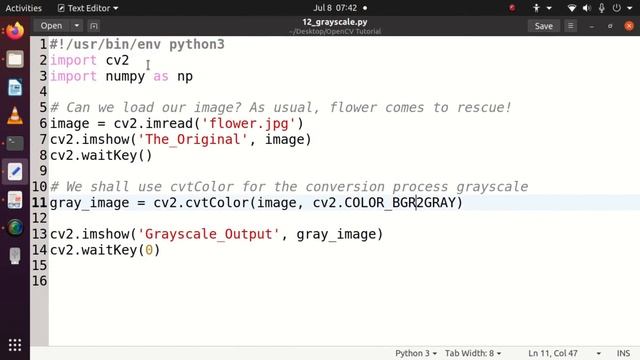The height and width of the screenshot is (360, 640).
Task: Click 'numpy' on line 3
Action: coord(125,77)
